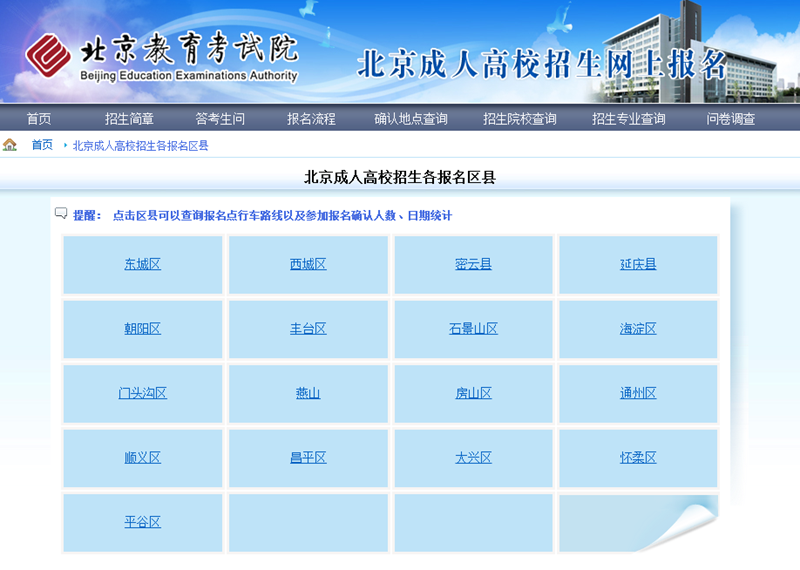800x570 pixels.
Task: Choose the 海淀区 district link
Action: 638,329
